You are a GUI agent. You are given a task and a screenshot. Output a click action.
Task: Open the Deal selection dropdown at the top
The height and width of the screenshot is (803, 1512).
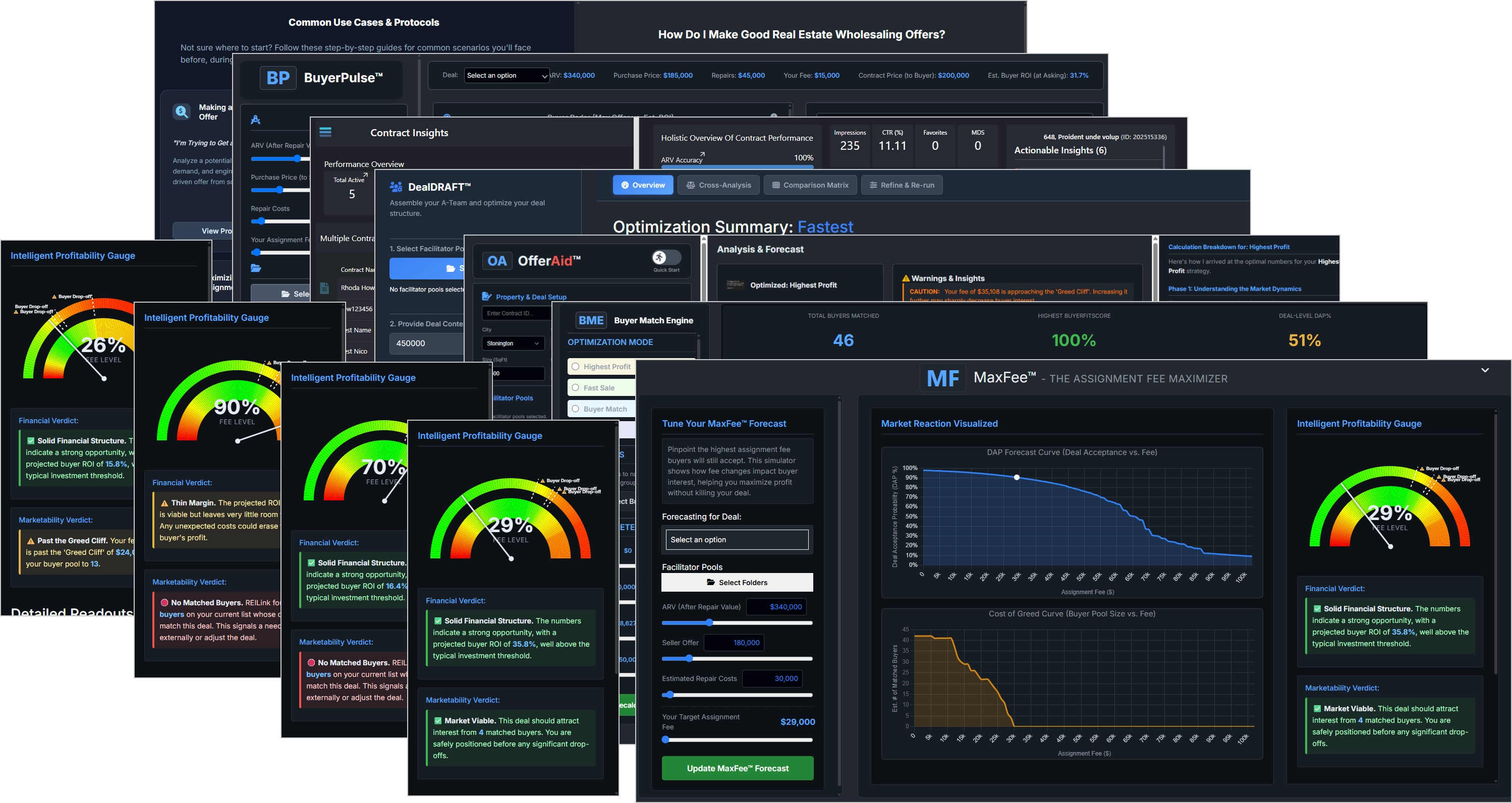(506, 75)
